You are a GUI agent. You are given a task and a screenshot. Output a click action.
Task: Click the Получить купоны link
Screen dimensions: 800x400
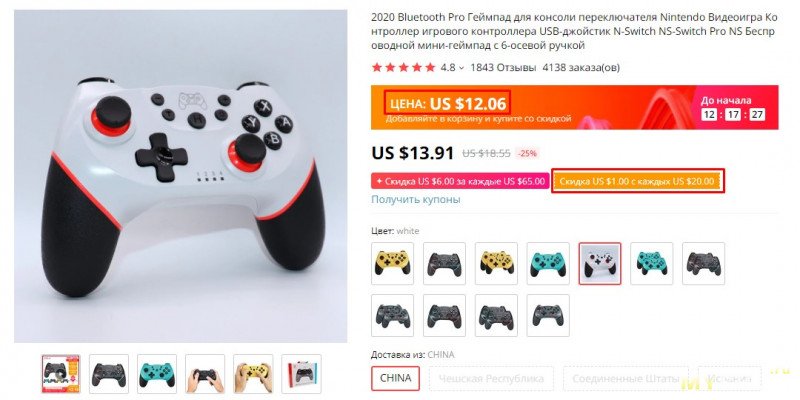[x=416, y=199]
